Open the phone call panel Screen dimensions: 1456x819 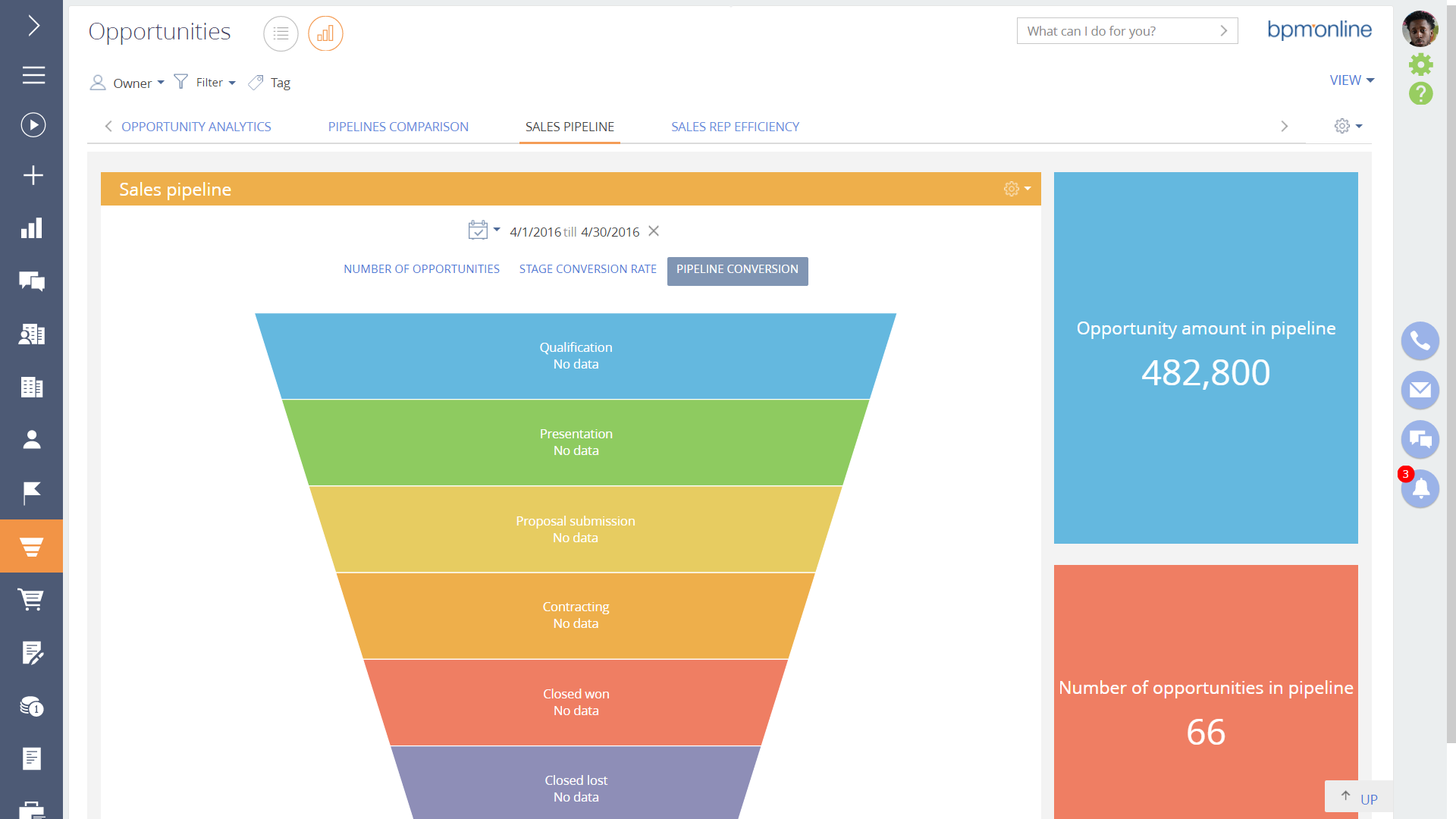[1420, 341]
